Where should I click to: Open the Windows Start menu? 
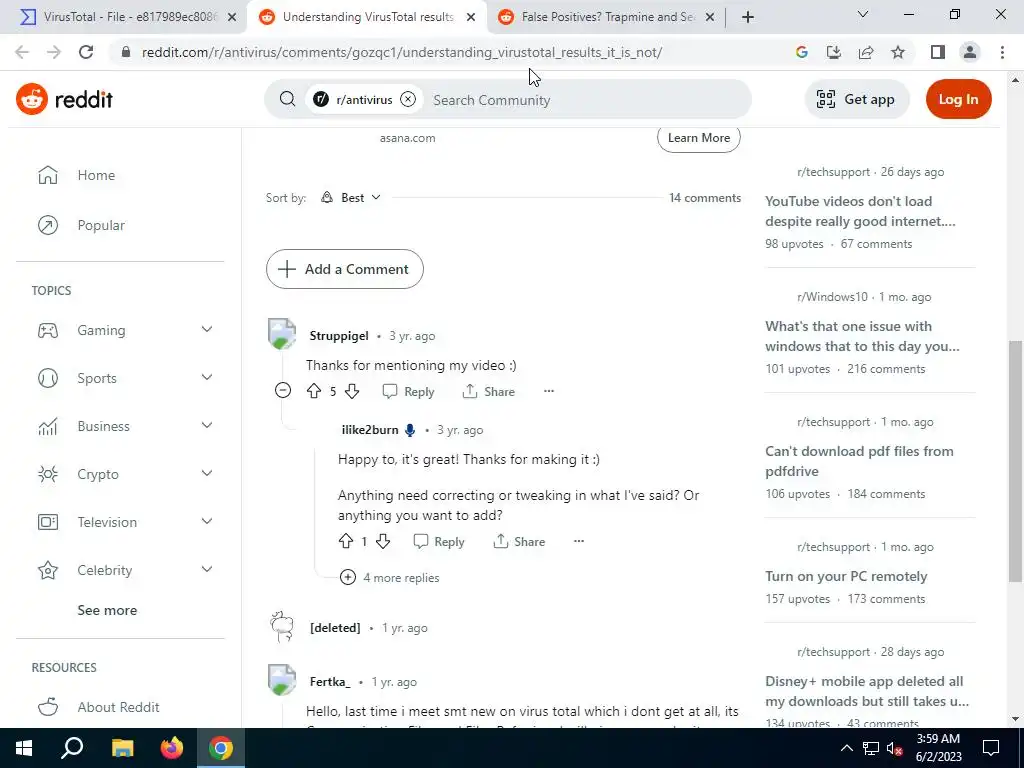pyautogui.click(x=24, y=748)
